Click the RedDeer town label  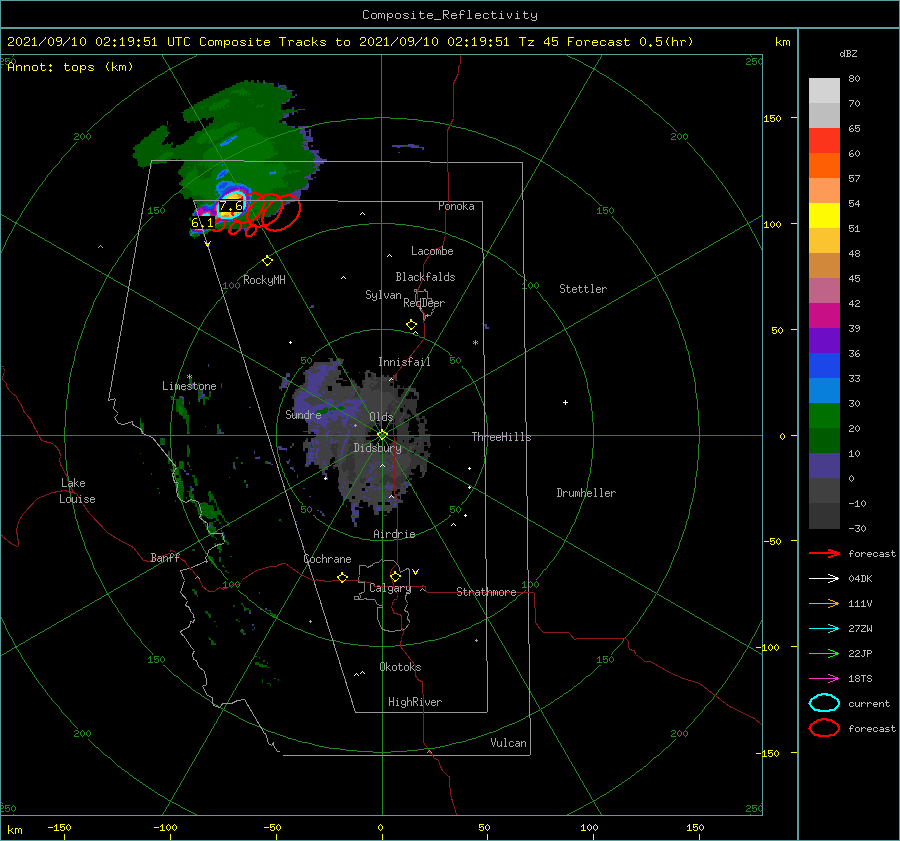pos(424,303)
